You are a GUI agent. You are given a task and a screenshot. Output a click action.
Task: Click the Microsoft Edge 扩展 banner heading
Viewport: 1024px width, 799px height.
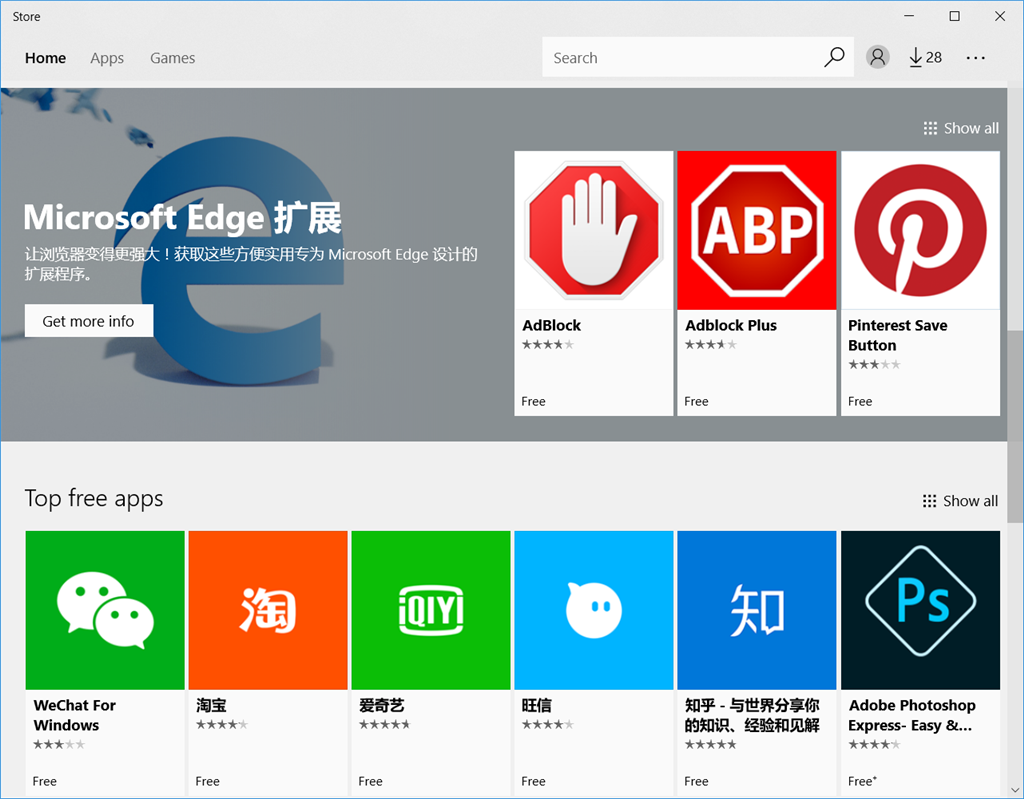tap(183, 218)
